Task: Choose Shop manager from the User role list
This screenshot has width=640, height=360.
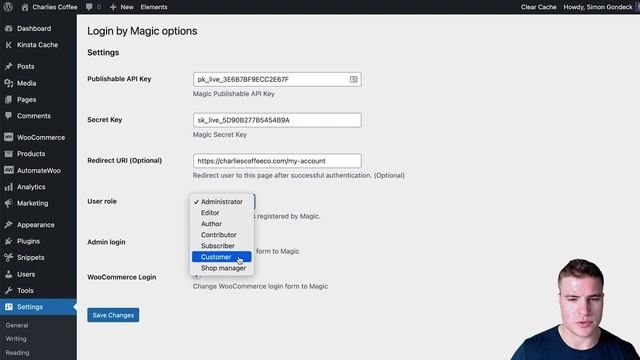Action: point(222,268)
